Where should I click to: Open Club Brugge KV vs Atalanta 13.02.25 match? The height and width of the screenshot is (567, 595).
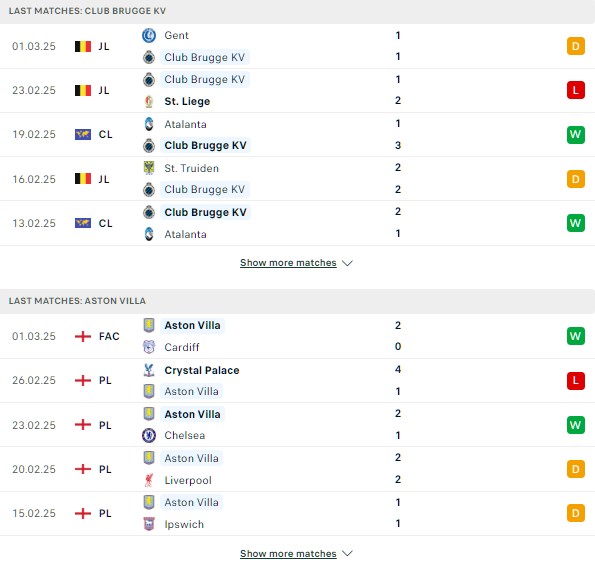(x=298, y=223)
